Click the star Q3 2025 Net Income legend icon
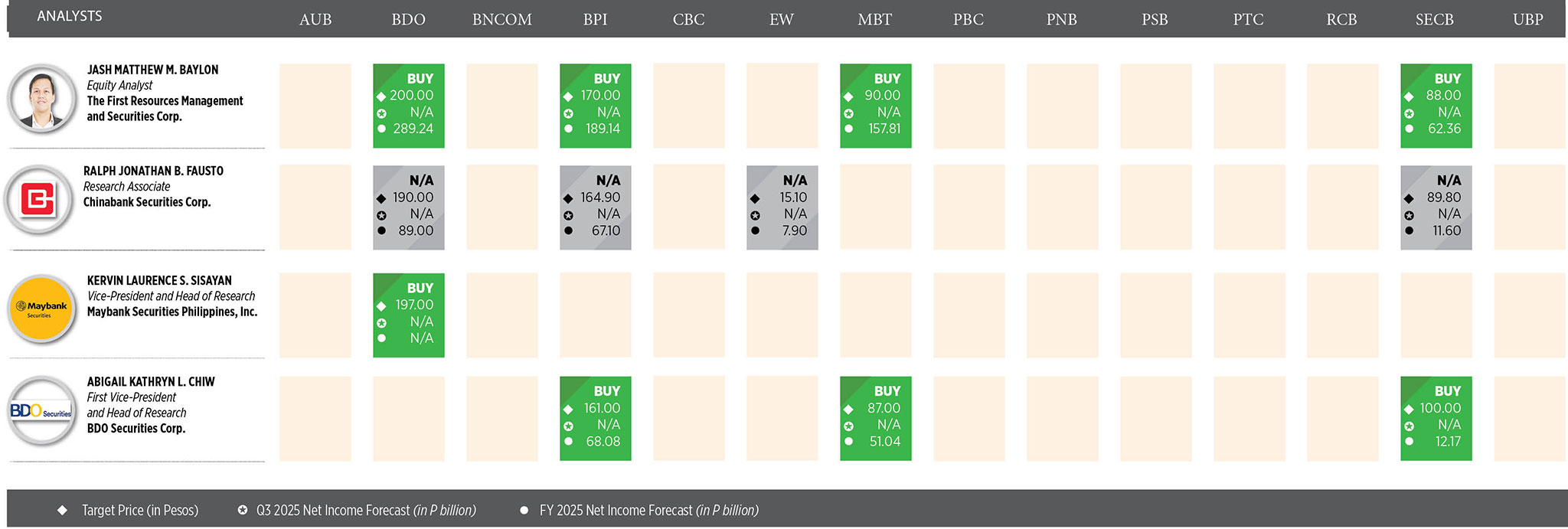Screen dimensions: 1568x529 [x=243, y=510]
